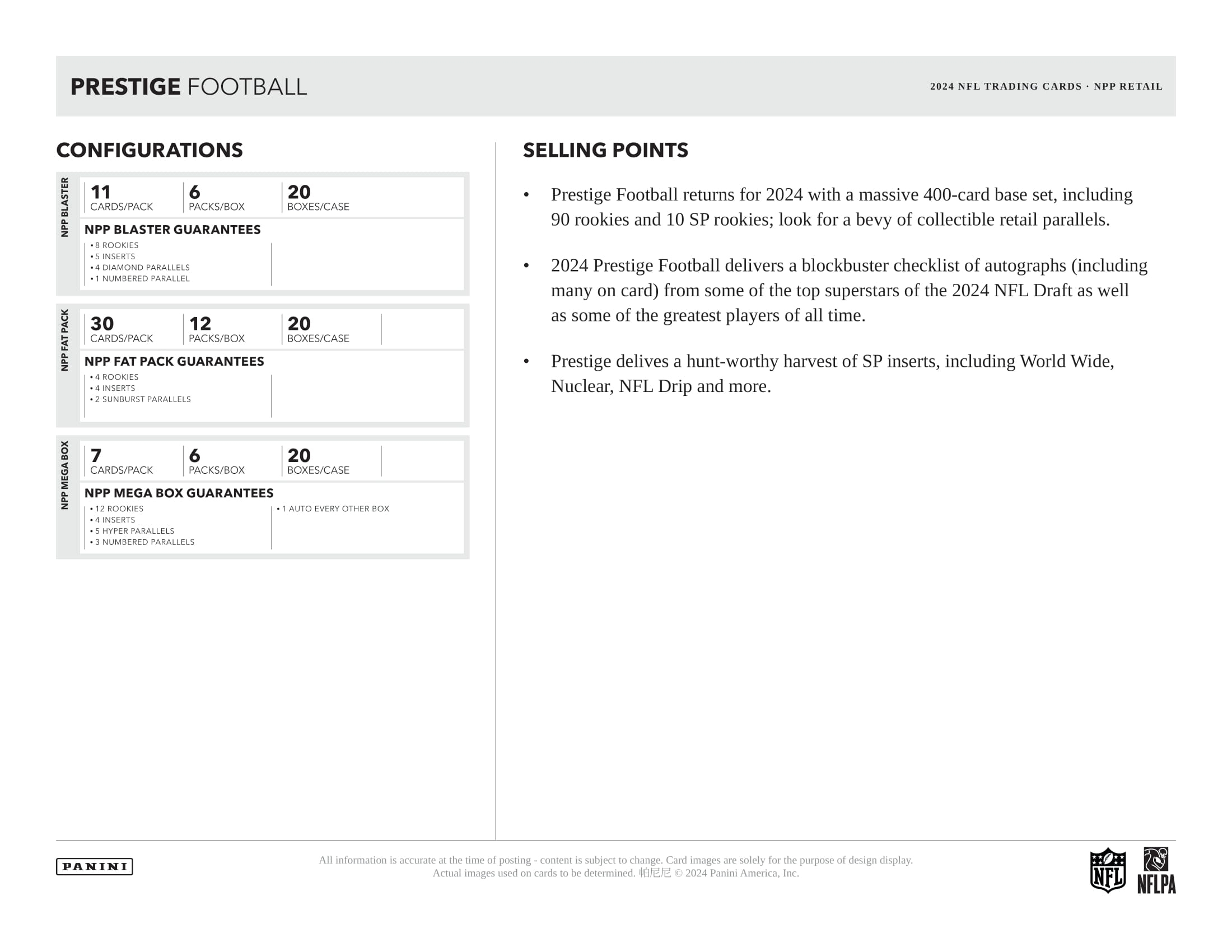Image resolution: width=1232 pixels, height=952 pixels.
Task: Click the NPP Mega Box Guarantees heading
Action: [179, 493]
